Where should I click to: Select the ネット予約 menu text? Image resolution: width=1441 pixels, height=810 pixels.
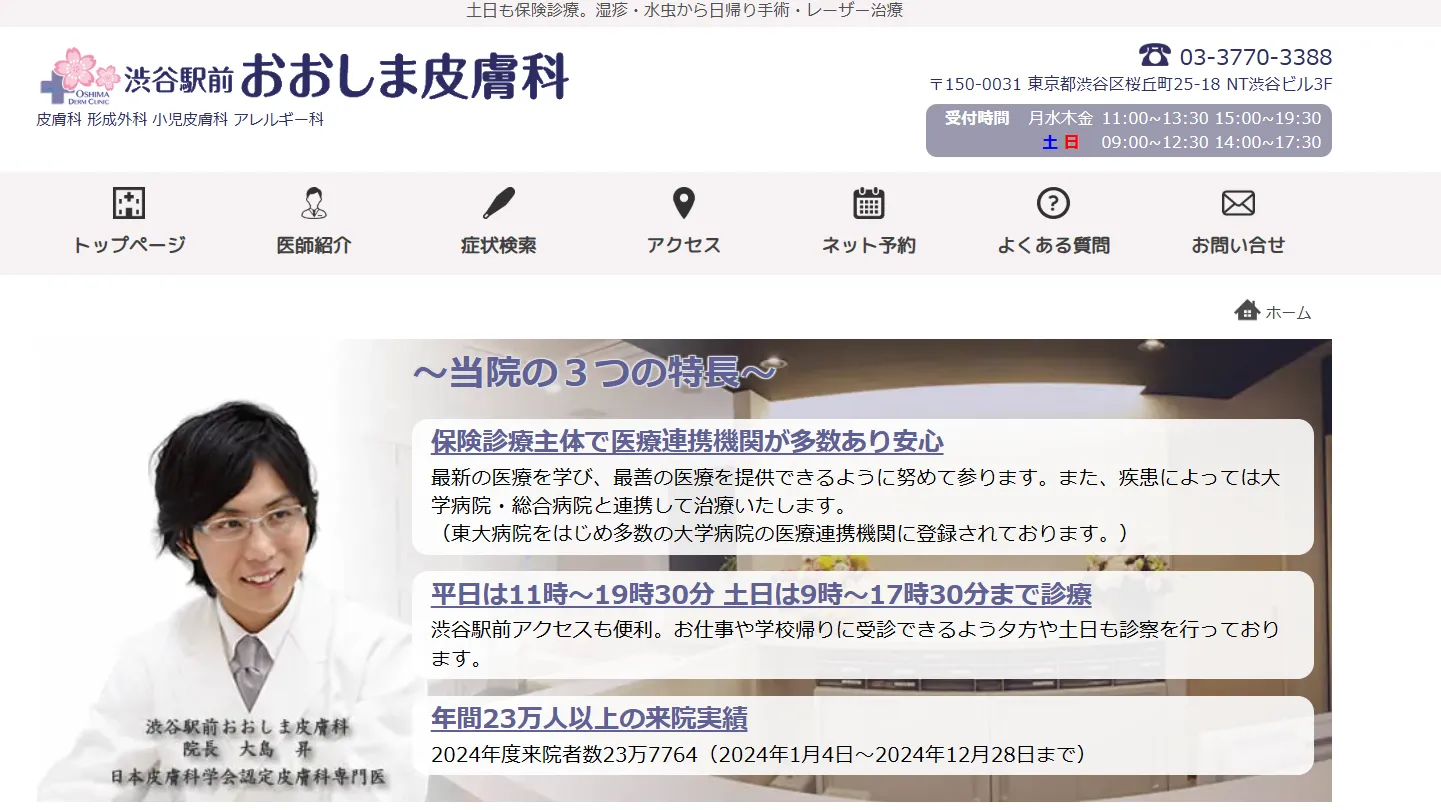point(868,245)
